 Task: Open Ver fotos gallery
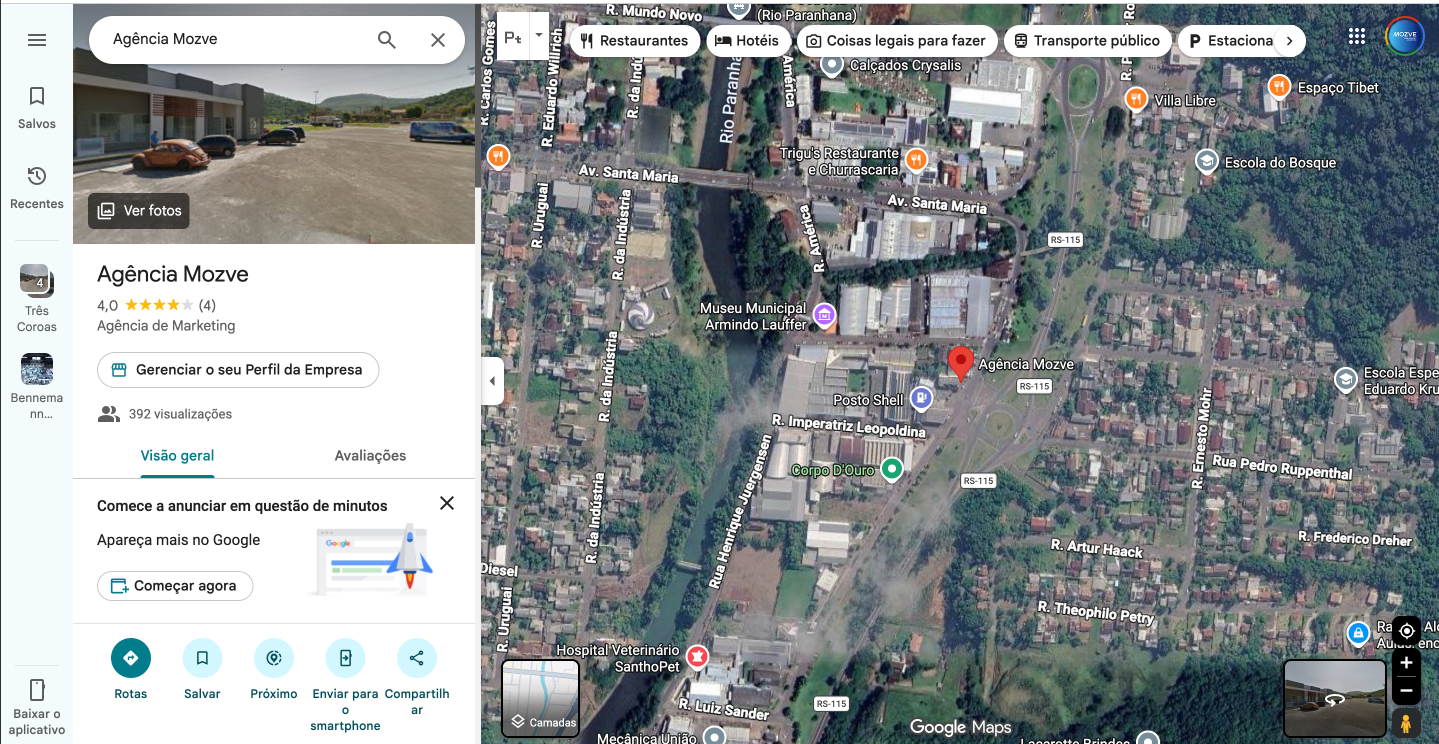coord(139,211)
